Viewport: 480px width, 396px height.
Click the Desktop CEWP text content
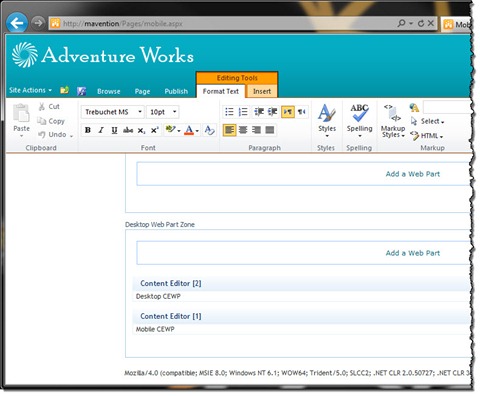[158, 296]
